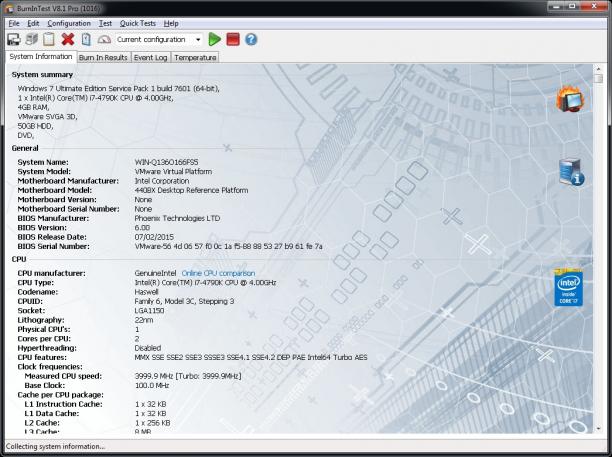This screenshot has height=457, width=612.
Task: Open the Quick Tests menu
Action: (x=138, y=23)
